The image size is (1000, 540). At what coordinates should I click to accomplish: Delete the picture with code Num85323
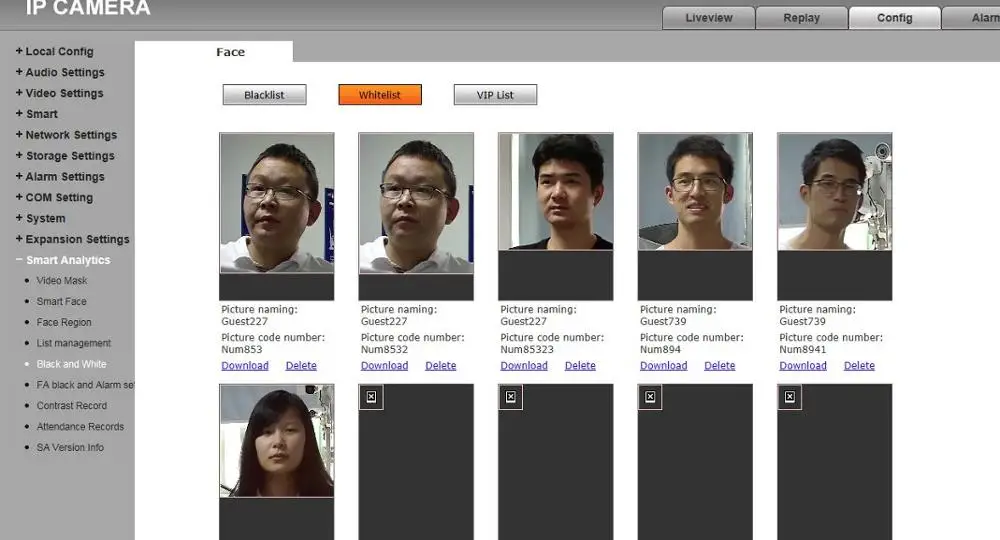click(580, 366)
